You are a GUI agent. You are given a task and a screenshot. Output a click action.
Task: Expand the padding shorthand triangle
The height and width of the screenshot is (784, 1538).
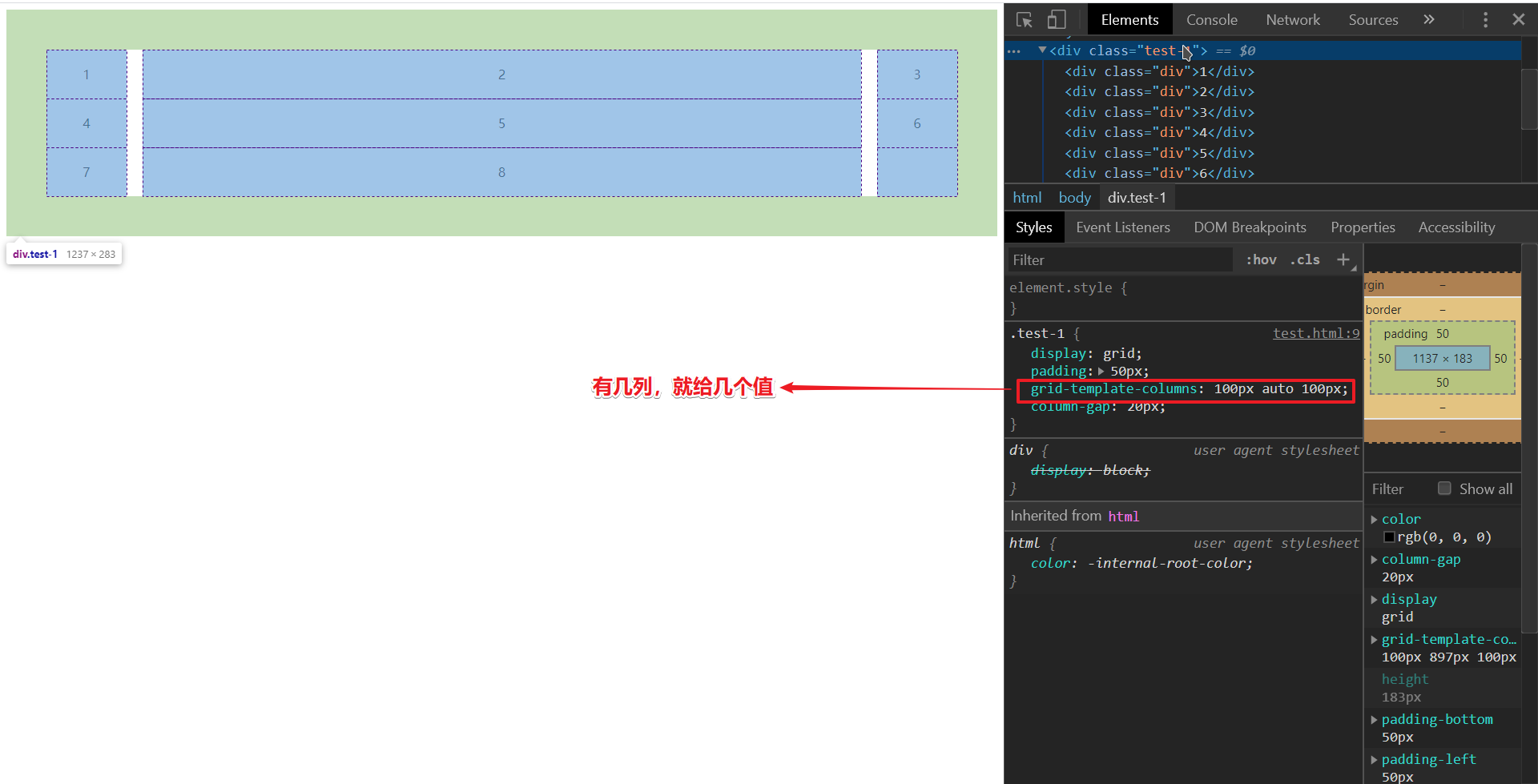[x=1101, y=372]
